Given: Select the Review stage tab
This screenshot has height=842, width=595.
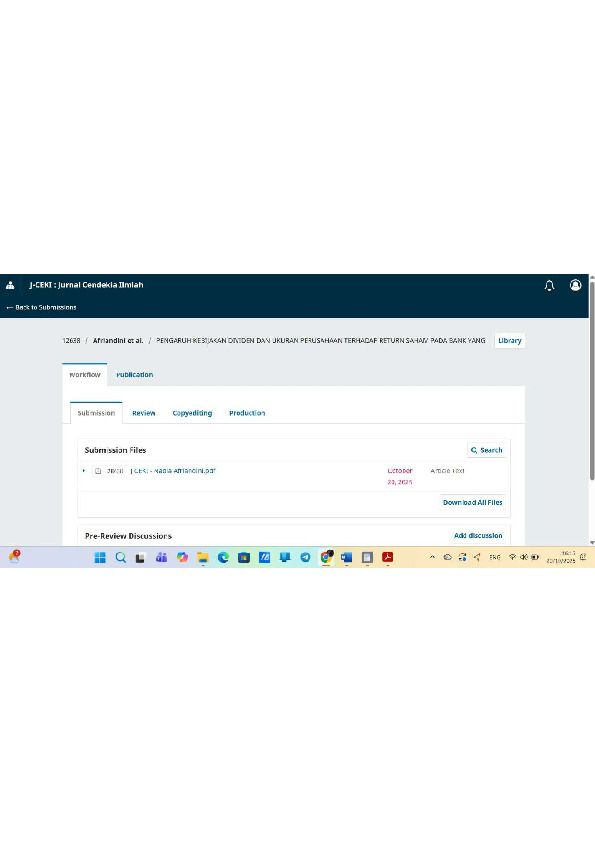Looking at the screenshot, I should pos(143,413).
